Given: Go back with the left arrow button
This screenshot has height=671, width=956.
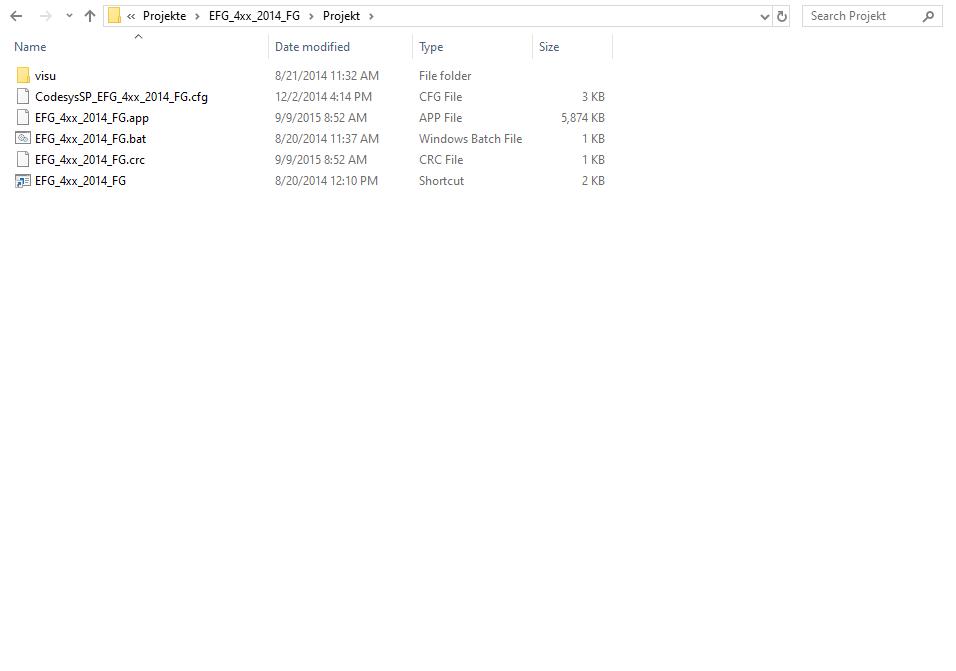Looking at the screenshot, I should 16,16.
